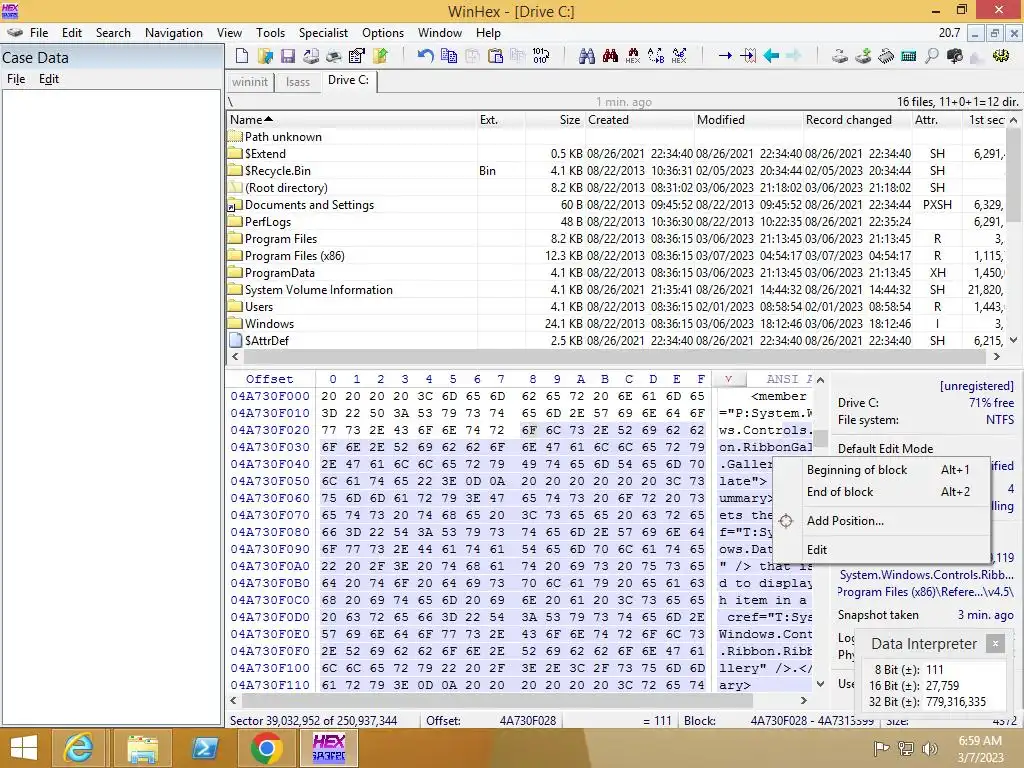Image resolution: width=1024 pixels, height=768 pixels.
Task: Open Internet Explorer from the taskbar
Action: (78, 748)
